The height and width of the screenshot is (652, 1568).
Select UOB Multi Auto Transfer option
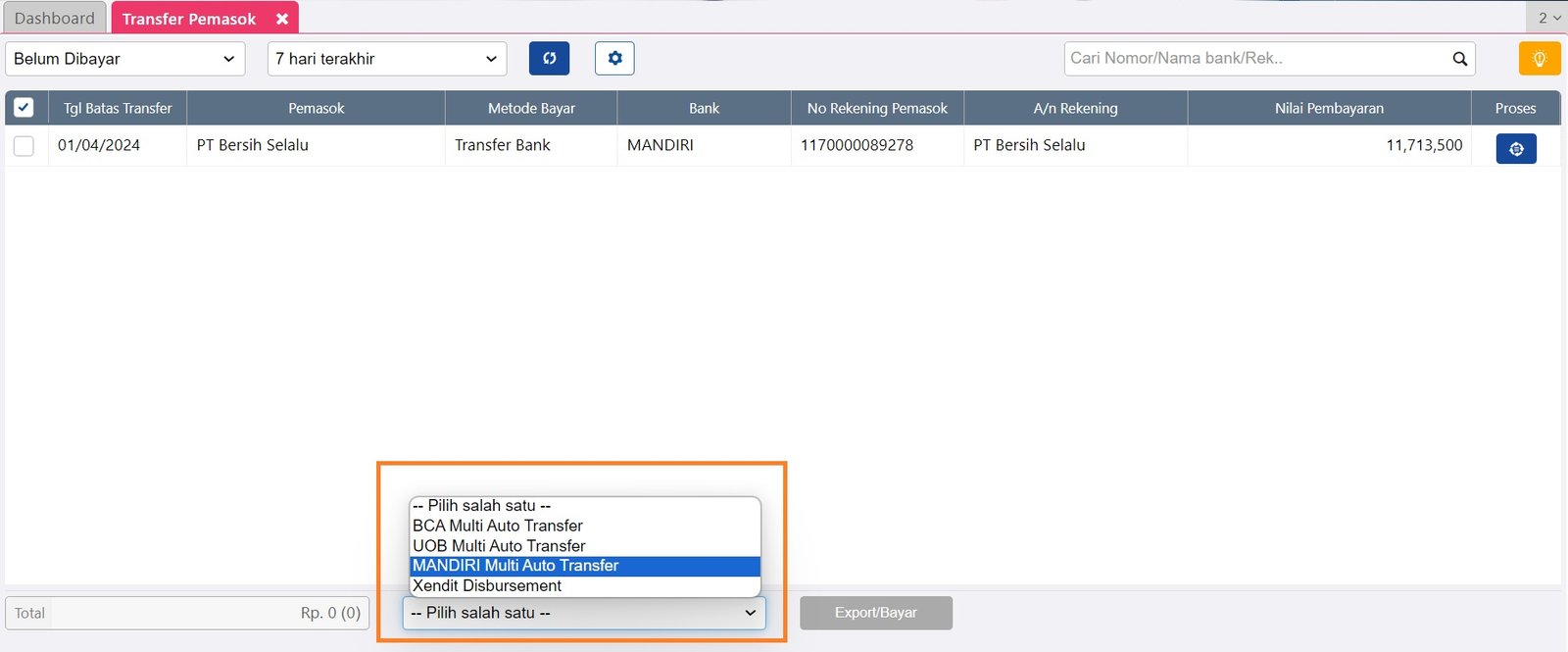499,546
